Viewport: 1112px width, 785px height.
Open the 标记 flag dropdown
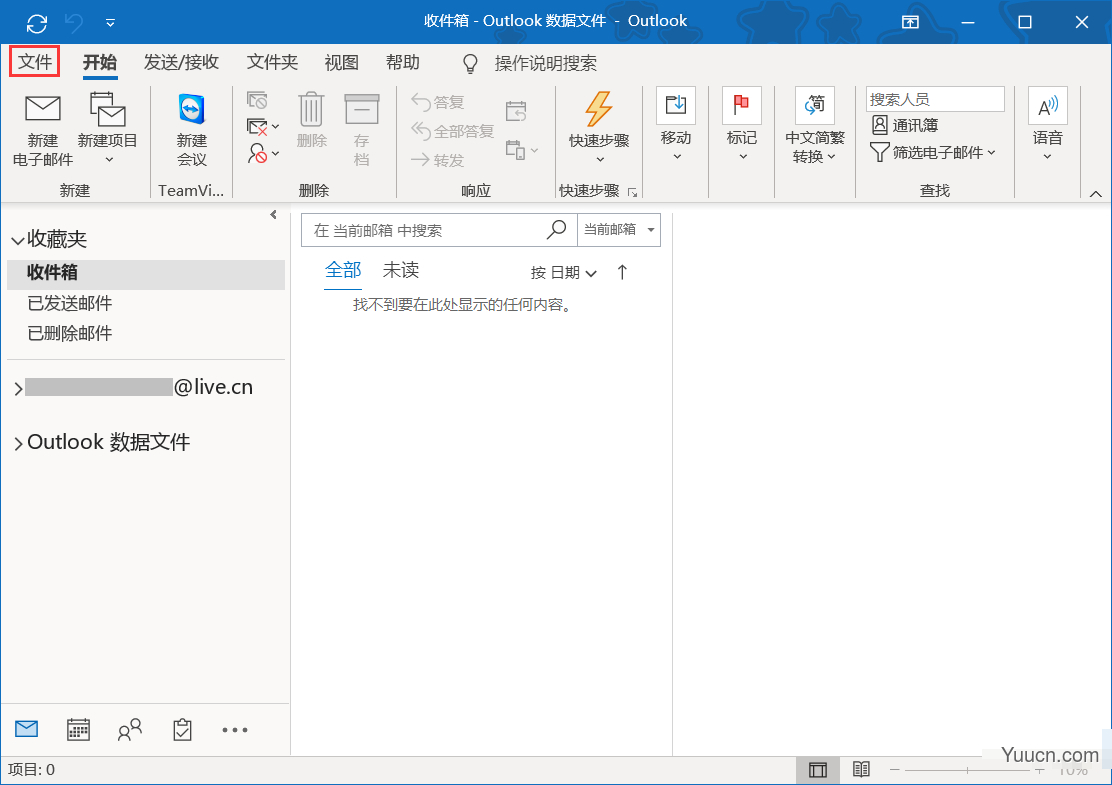(x=742, y=125)
